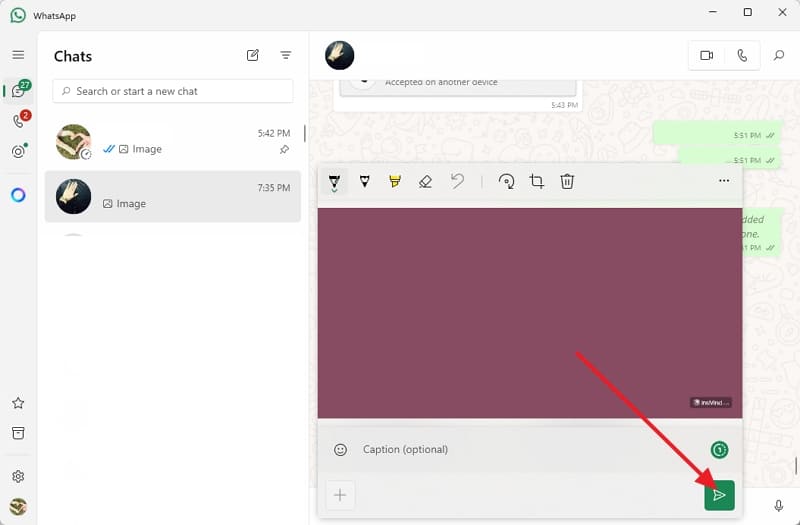Screen dimensions: 800x525
Task: Open the emoji picker beside the caption
Action: click(x=340, y=450)
